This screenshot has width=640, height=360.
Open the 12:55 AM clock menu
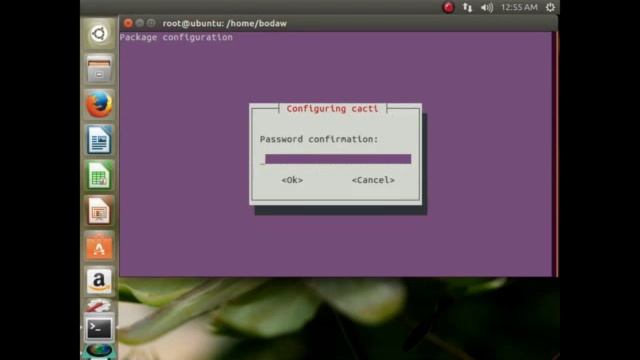(519, 7)
